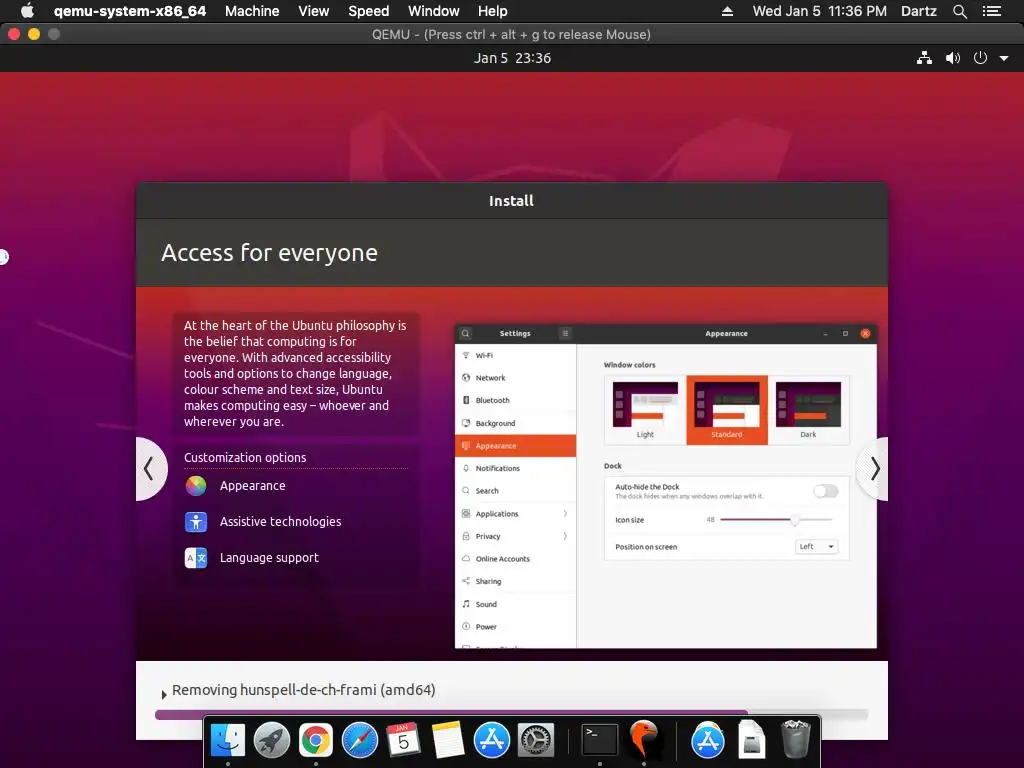Open the Help menu

click(492, 11)
